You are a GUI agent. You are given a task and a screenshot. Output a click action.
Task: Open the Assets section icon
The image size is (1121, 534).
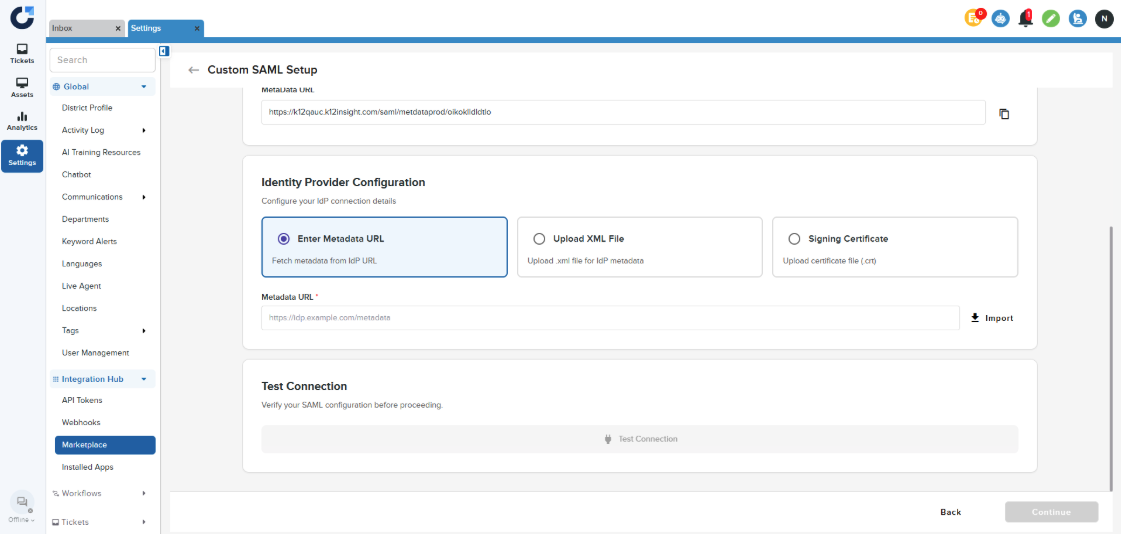22,87
